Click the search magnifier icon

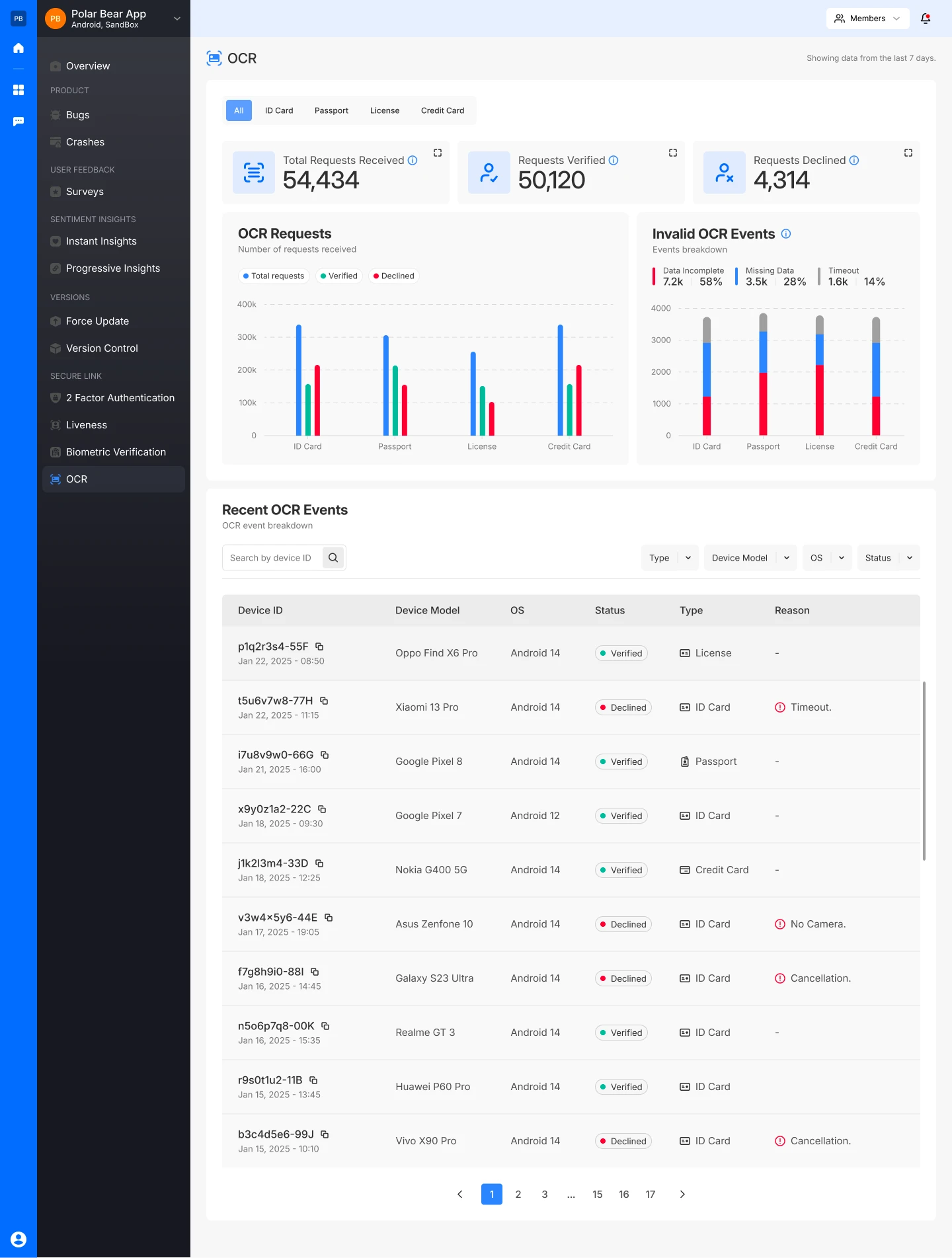tap(333, 558)
